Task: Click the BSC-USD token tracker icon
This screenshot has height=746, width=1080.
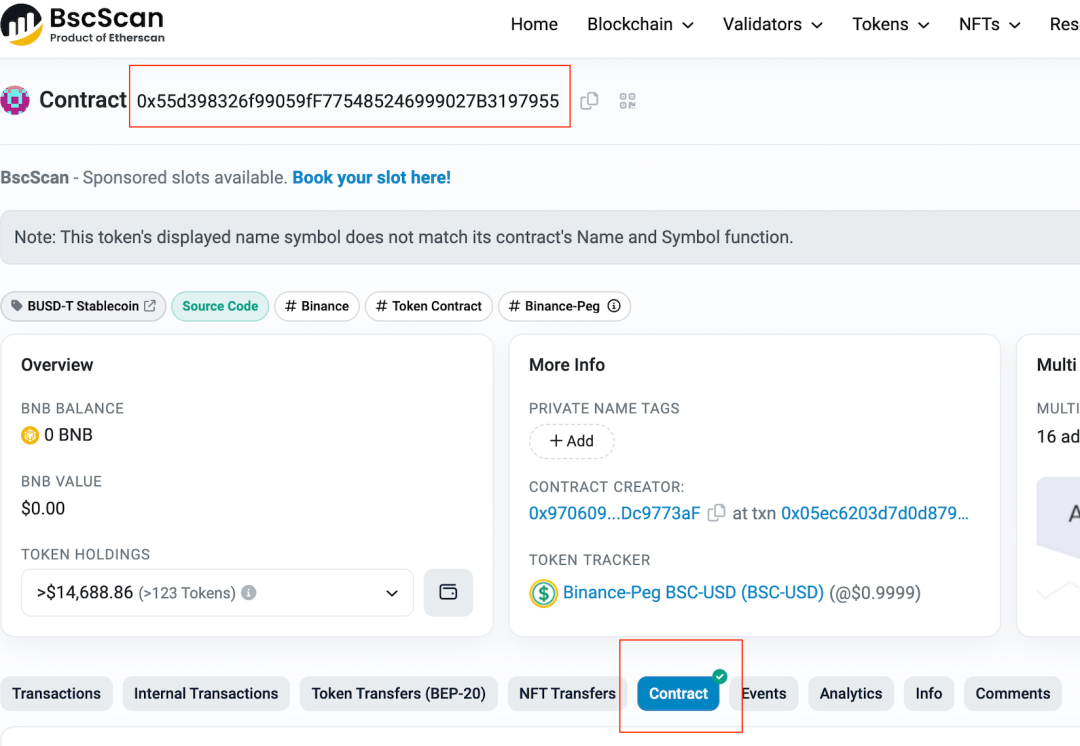Action: [543, 593]
